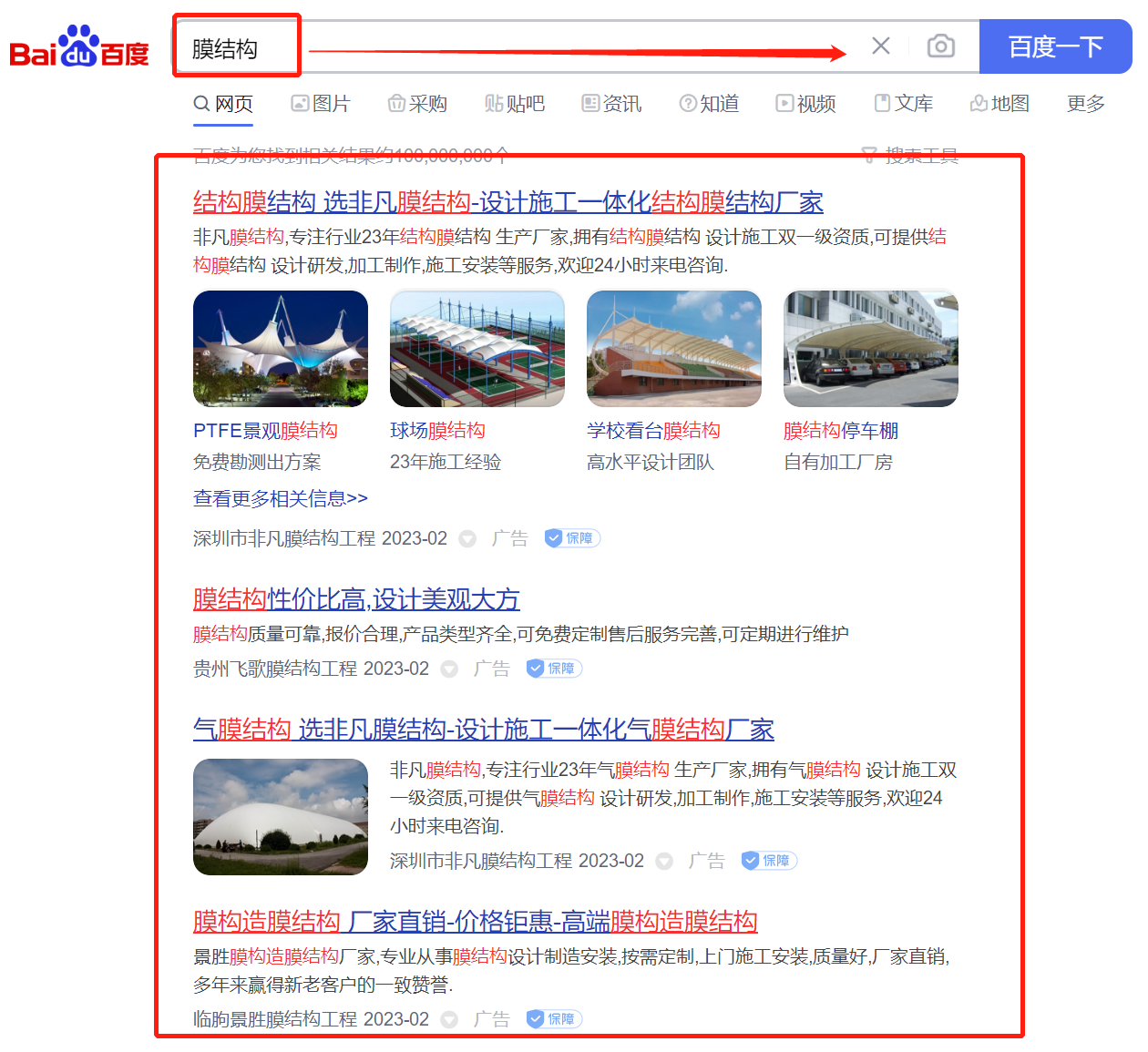
Task: Select the 网页 tab
Action: (x=223, y=104)
